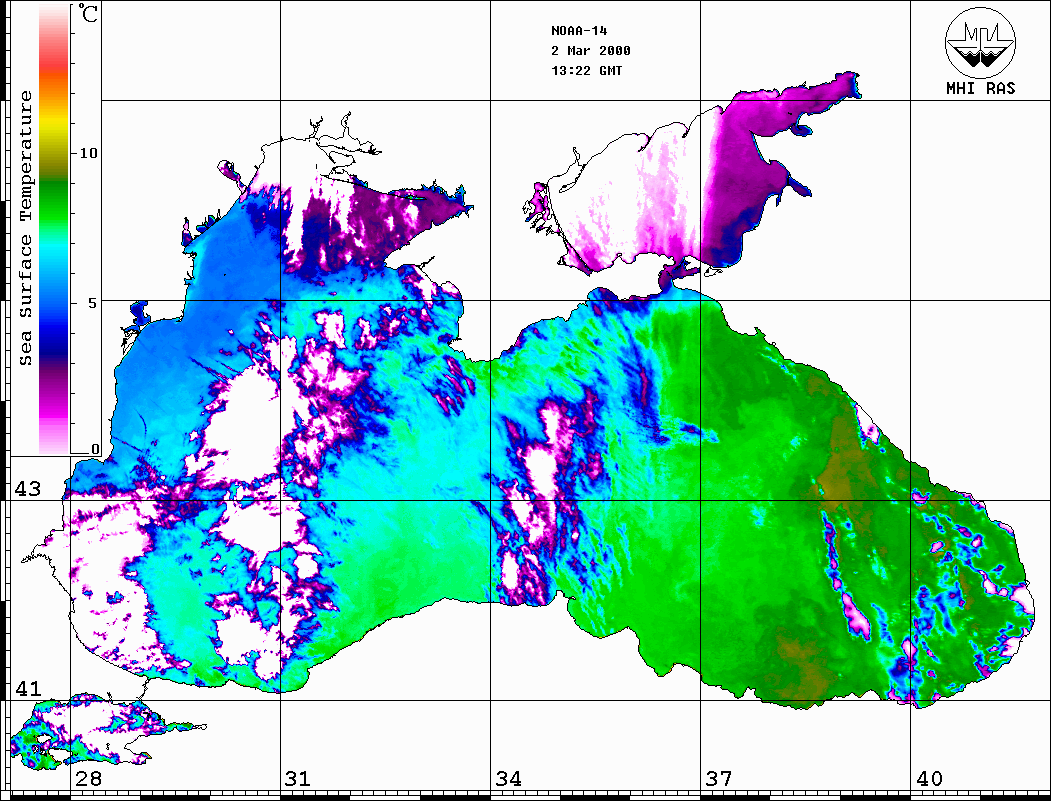This screenshot has height=801, width=1051.
Task: Click the '5' tick on color scale
Action: click(x=93, y=303)
